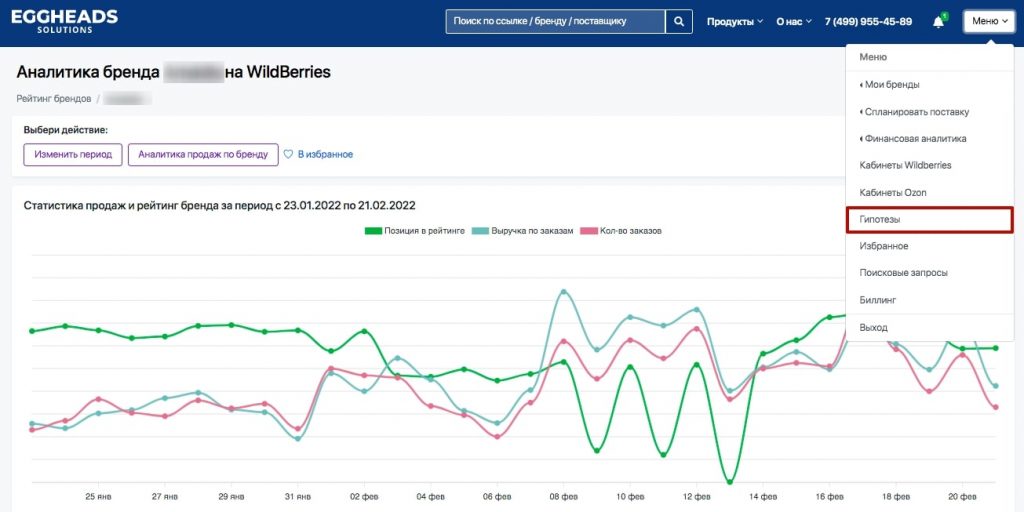Expand Спланировать поставку submenu
The image size is (1024, 512).
[x=929, y=112]
